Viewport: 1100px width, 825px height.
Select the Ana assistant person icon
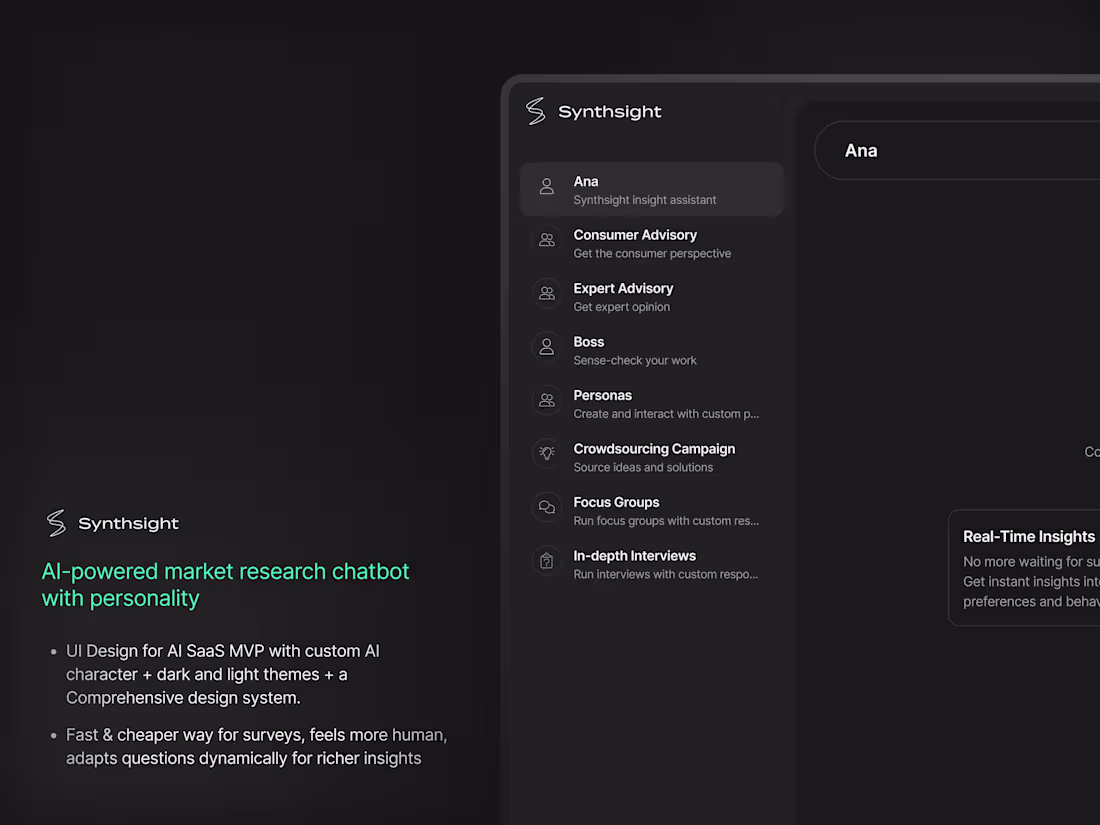tap(546, 186)
